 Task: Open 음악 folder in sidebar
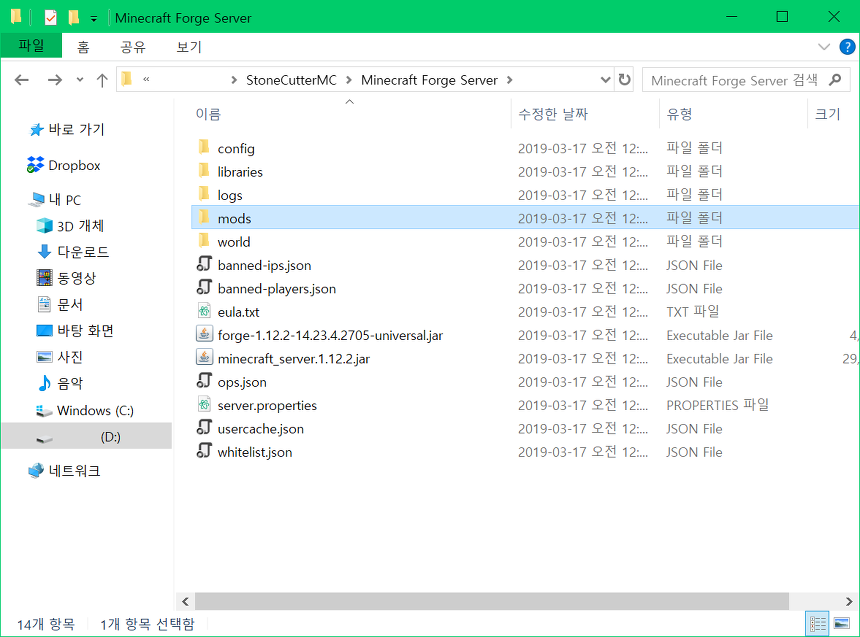click(60, 384)
